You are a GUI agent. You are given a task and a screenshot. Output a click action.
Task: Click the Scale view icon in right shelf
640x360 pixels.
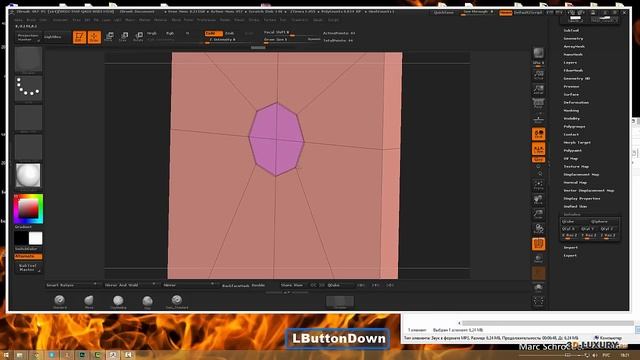pyautogui.click(x=538, y=214)
